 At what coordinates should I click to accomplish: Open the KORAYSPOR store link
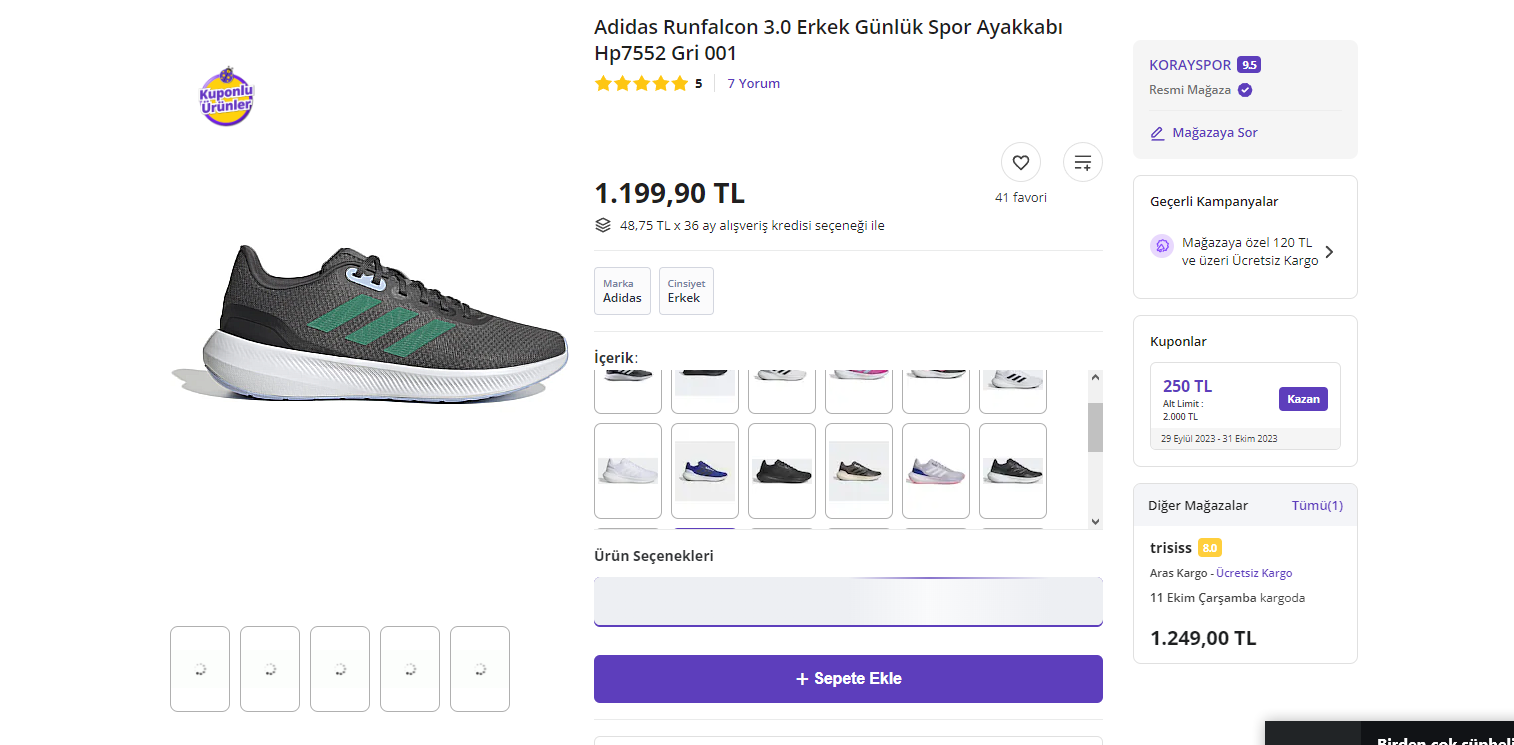tap(1190, 65)
